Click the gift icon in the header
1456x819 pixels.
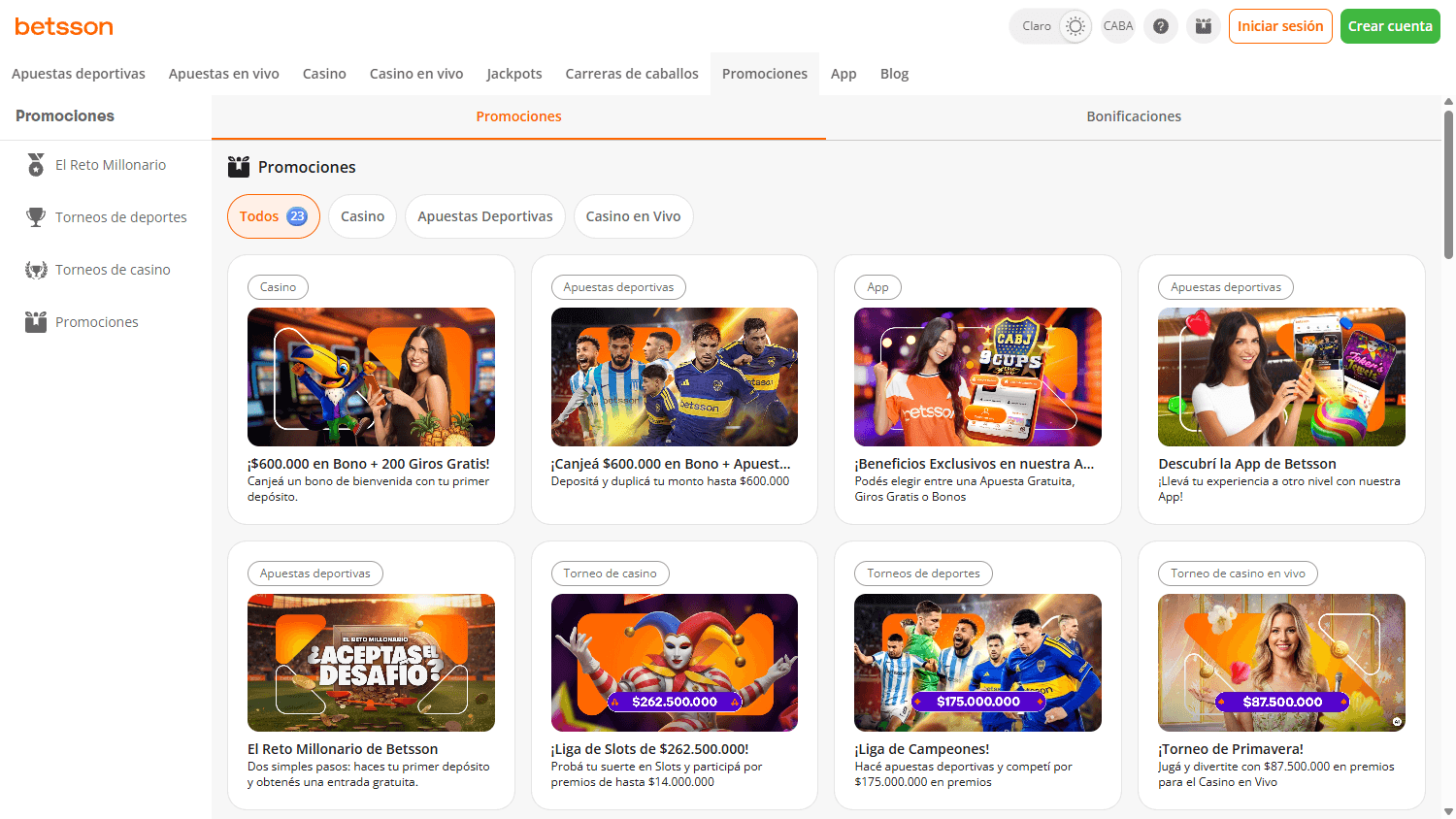(1204, 26)
